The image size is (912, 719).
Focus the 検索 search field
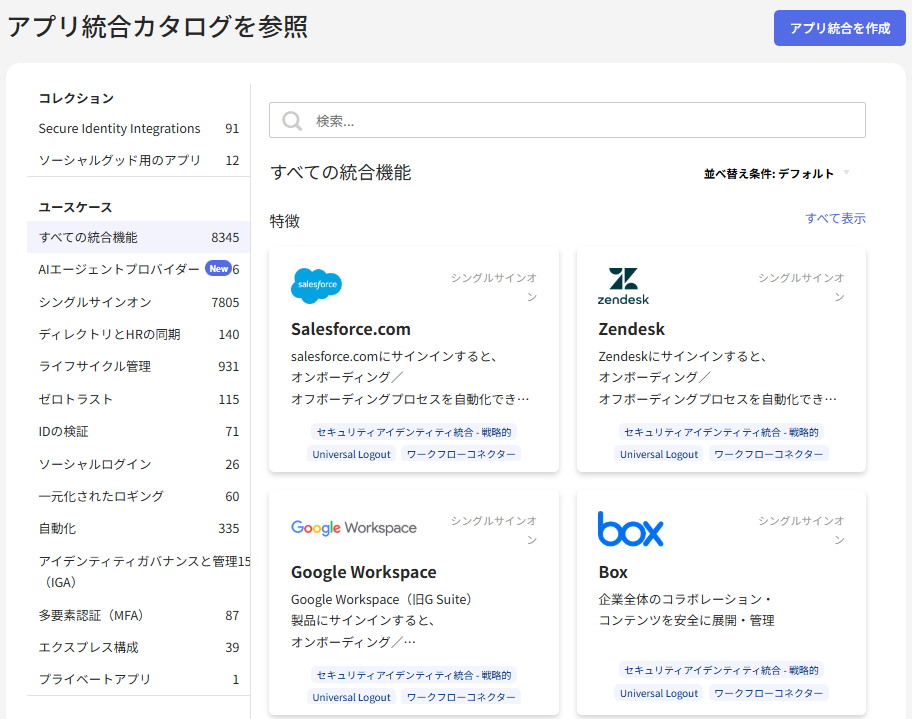[x=567, y=120]
